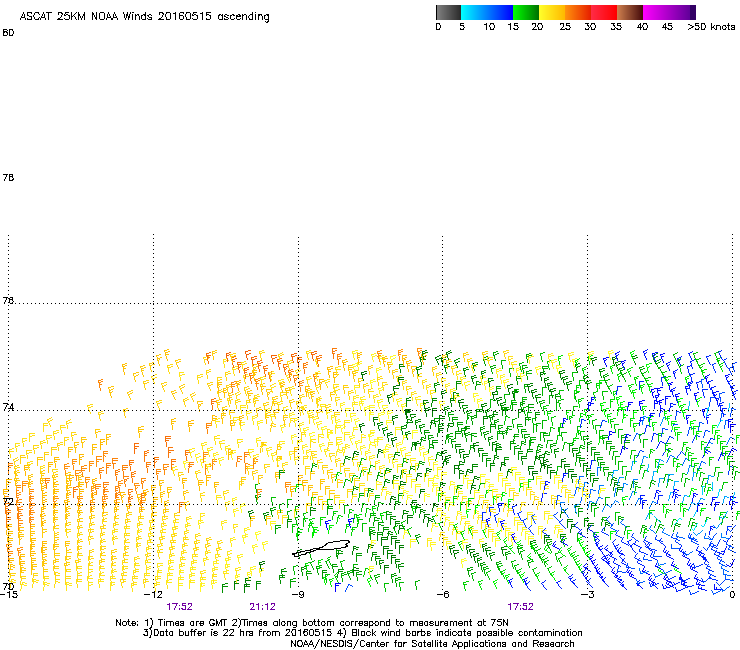Pick the blue 10-15 knots legend color
Viewport: 740px width, 650px height.
click(500, 12)
